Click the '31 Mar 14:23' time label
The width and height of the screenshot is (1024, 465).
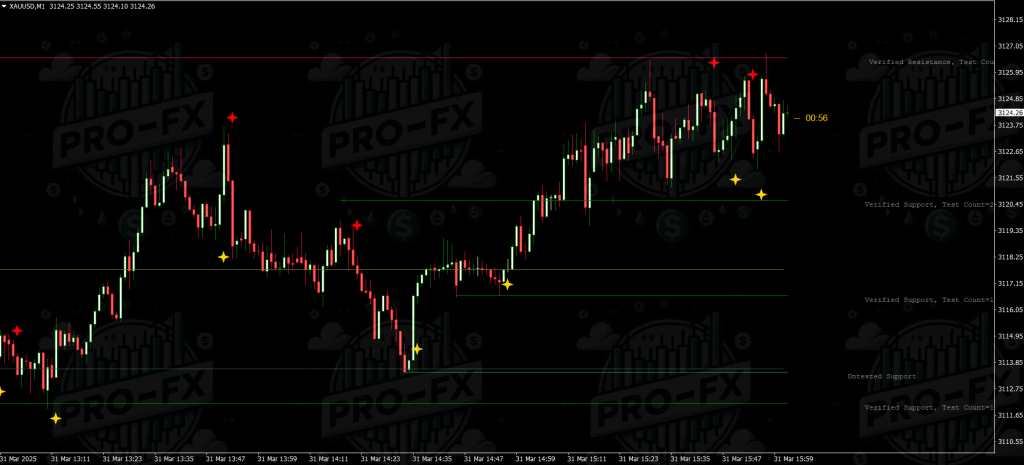381,459
